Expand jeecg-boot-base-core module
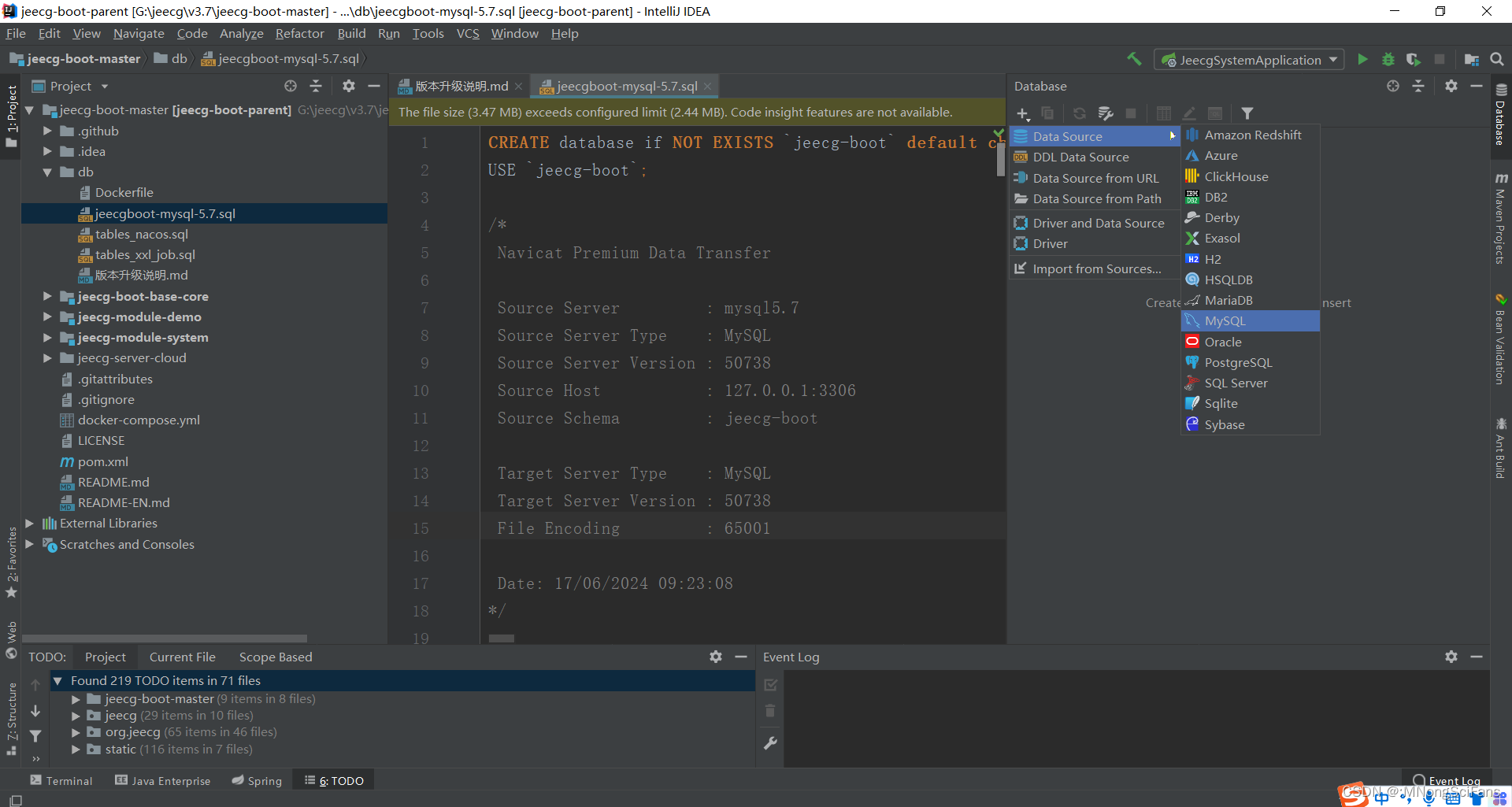 [47, 296]
